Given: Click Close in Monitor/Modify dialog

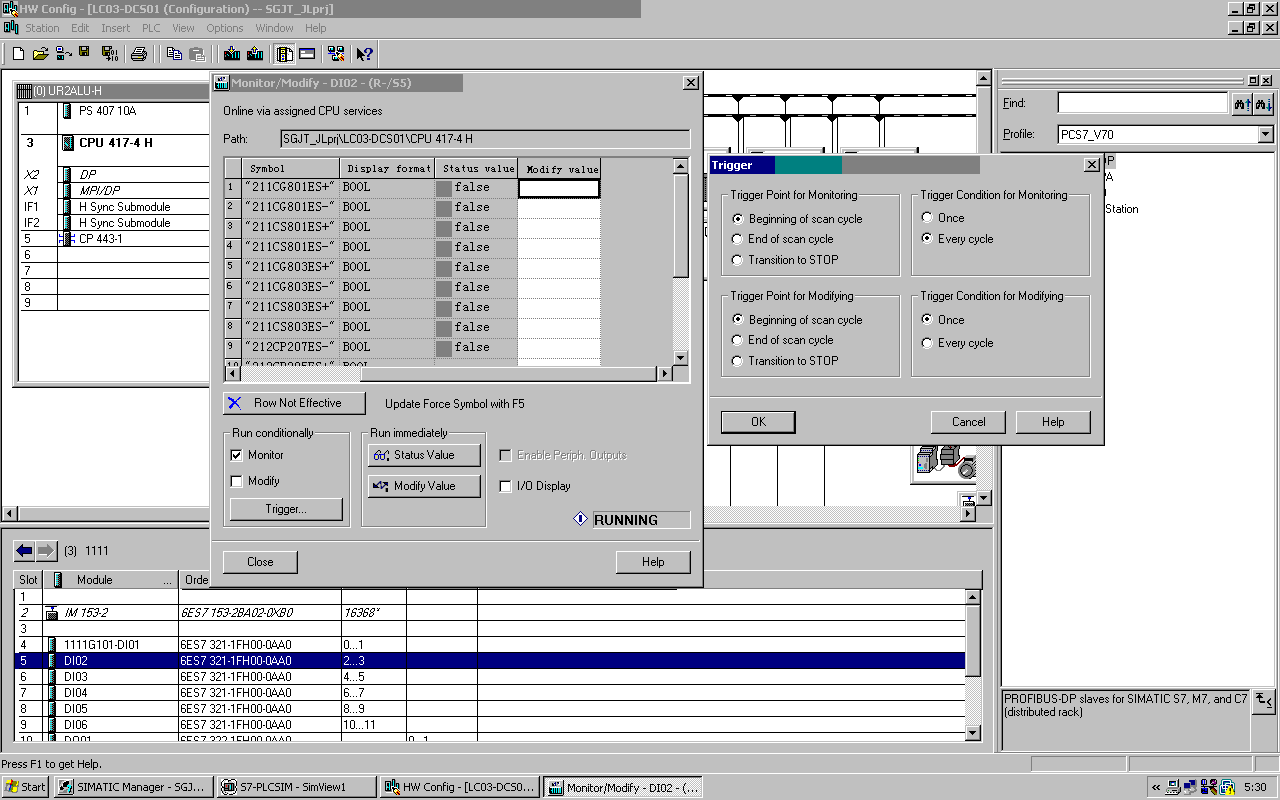Looking at the screenshot, I should pyautogui.click(x=260, y=562).
